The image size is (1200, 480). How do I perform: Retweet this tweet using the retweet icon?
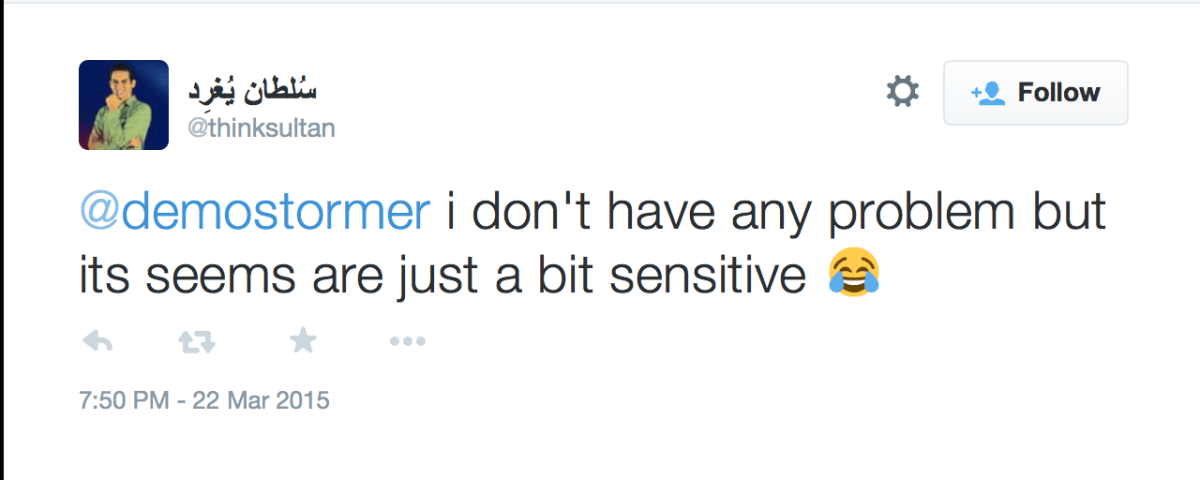pos(195,342)
